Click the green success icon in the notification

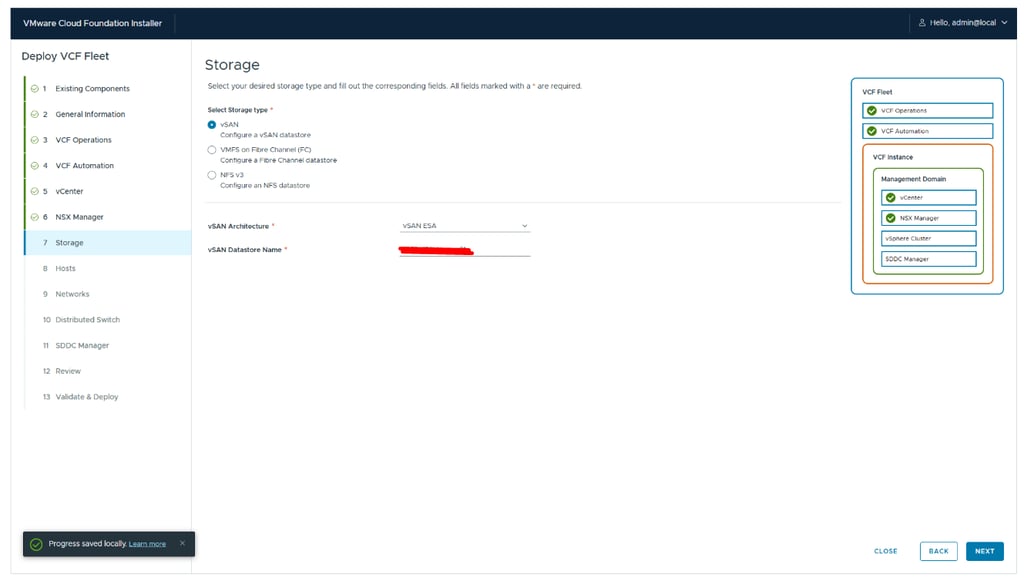click(x=37, y=544)
